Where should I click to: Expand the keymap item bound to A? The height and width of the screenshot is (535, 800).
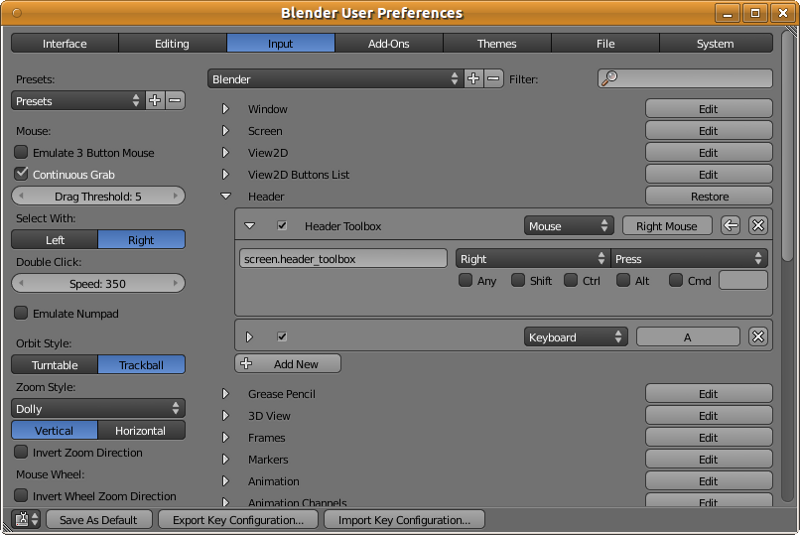(x=249, y=337)
